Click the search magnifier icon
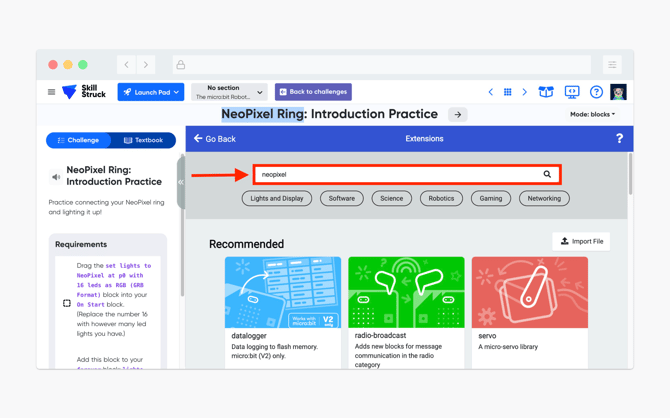670x418 pixels. click(547, 174)
